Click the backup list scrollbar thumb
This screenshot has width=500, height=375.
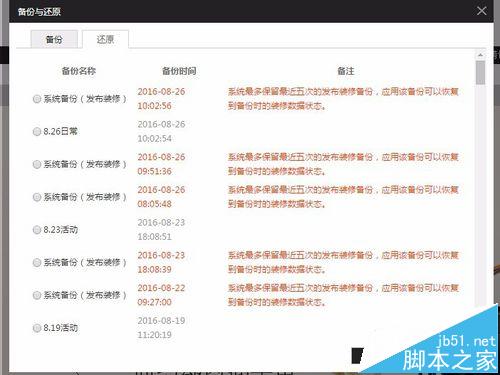tap(480, 72)
